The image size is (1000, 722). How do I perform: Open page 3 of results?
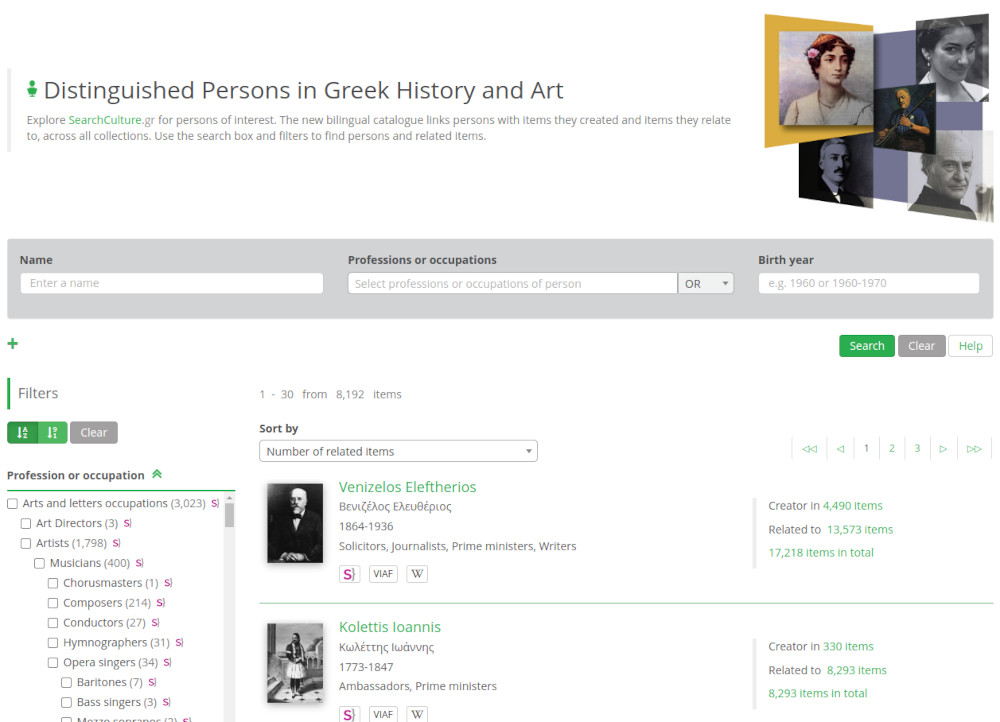click(917, 448)
